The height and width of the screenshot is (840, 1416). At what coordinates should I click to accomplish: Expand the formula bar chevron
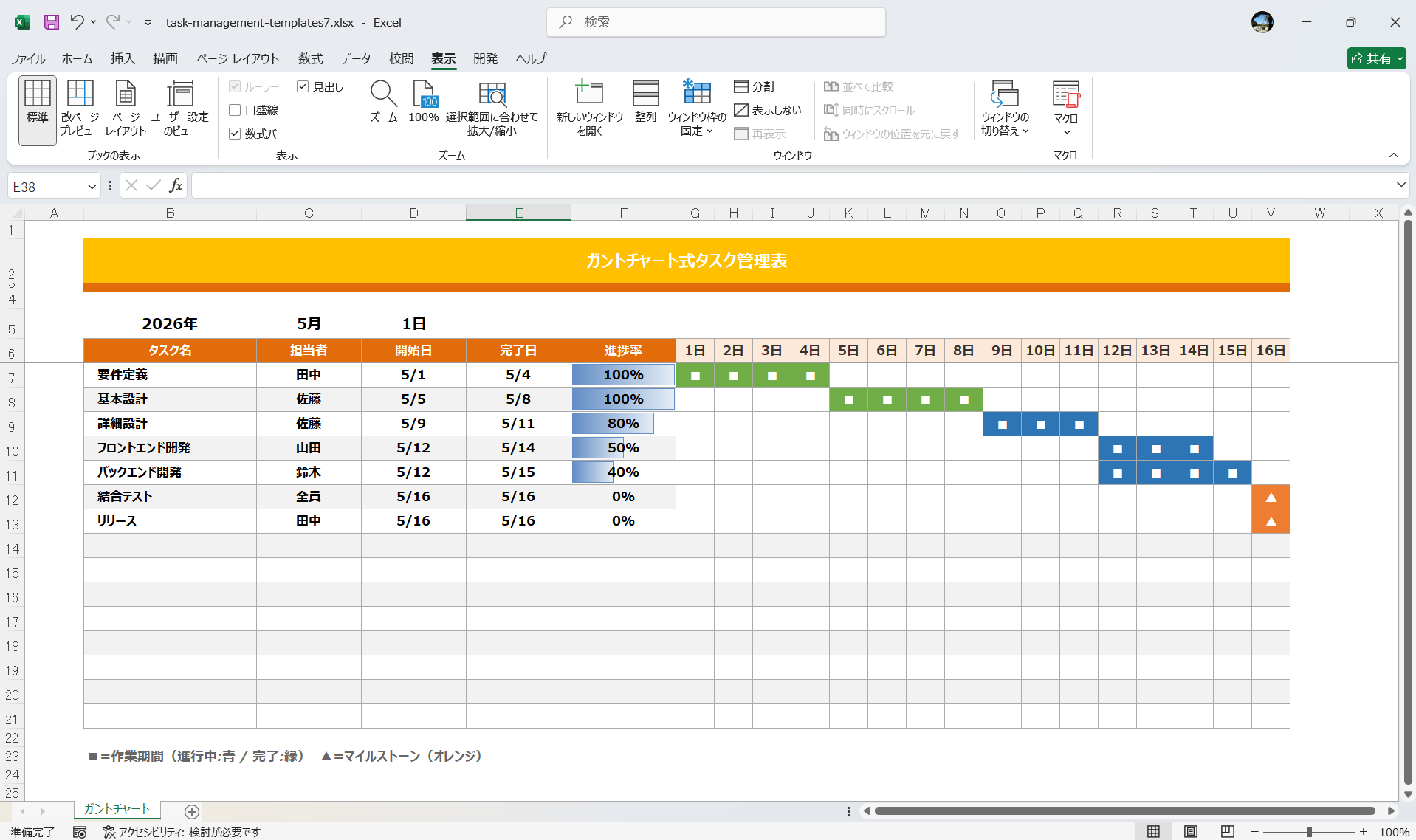pyautogui.click(x=1400, y=185)
